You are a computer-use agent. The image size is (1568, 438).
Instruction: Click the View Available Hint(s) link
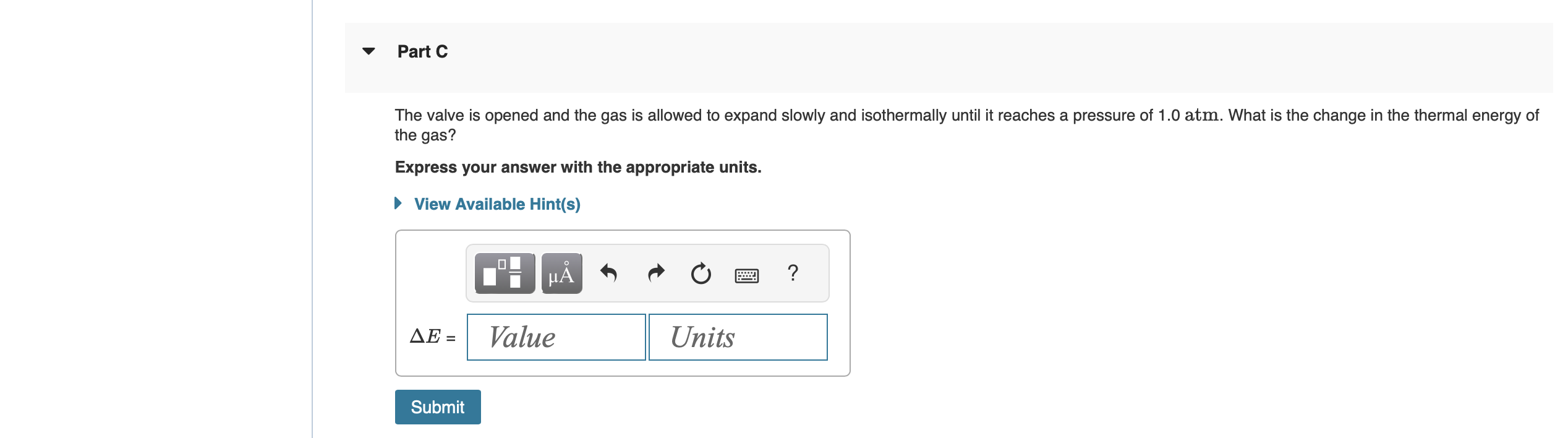[497, 204]
